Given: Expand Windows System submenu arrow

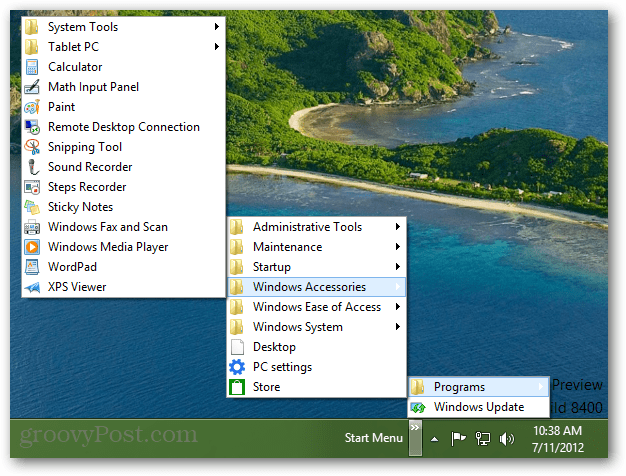Looking at the screenshot, I should pyautogui.click(x=398, y=326).
